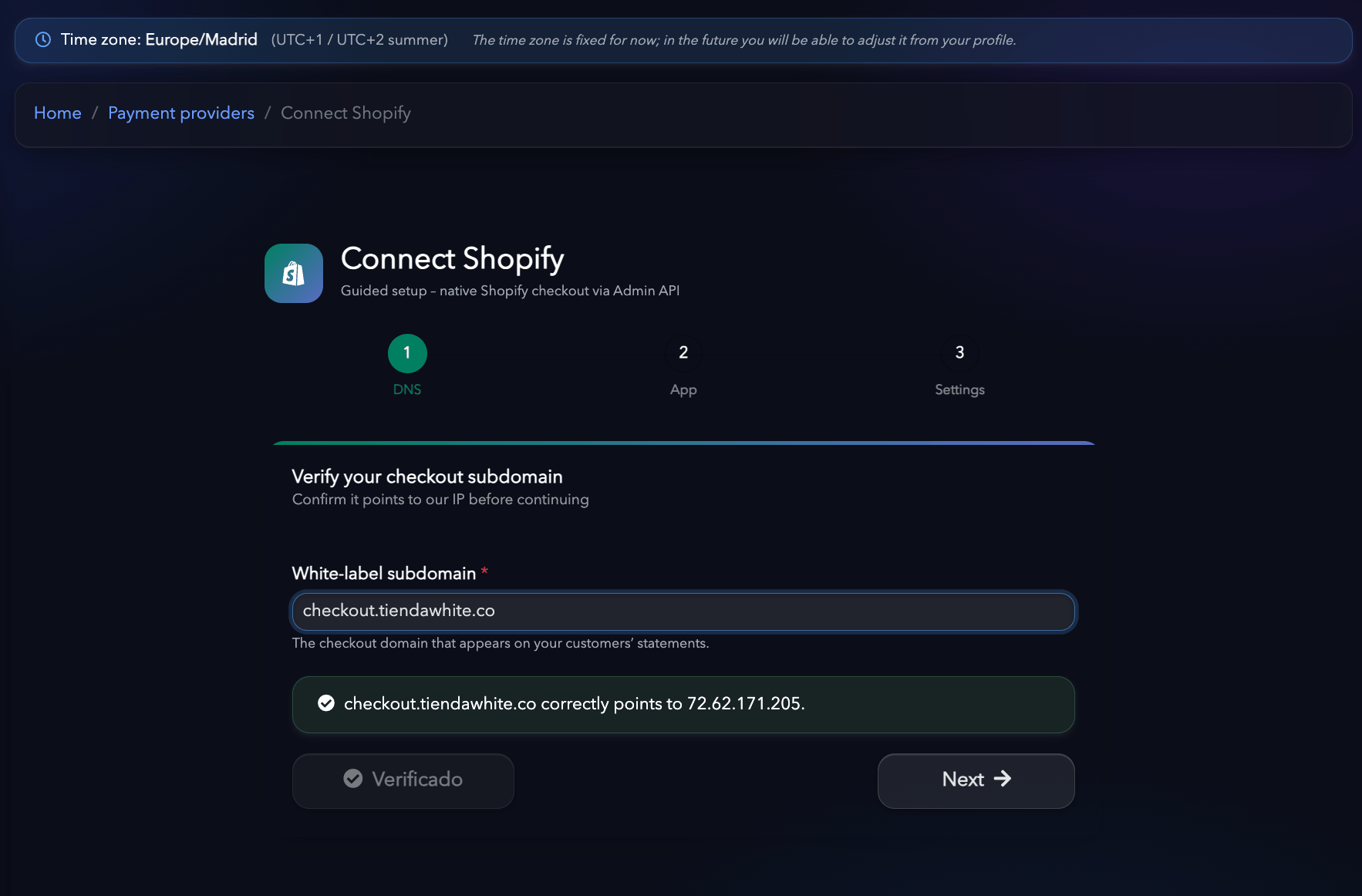Click the Guided setup subtitle text
The width and height of the screenshot is (1362, 896).
point(510,291)
